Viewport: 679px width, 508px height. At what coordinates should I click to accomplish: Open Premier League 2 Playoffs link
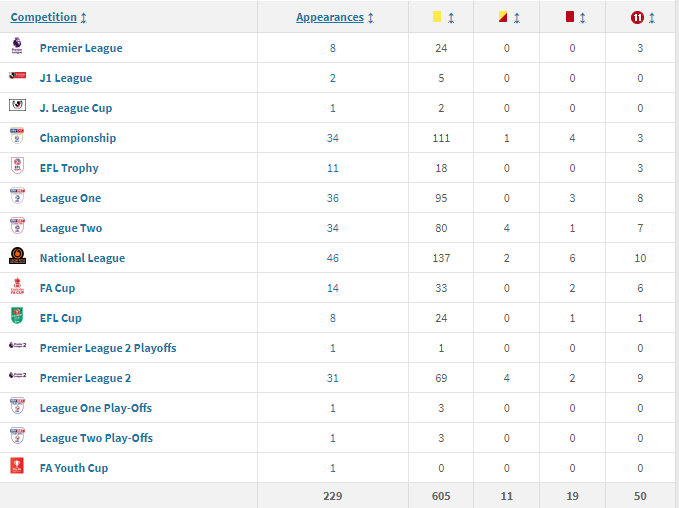108,348
